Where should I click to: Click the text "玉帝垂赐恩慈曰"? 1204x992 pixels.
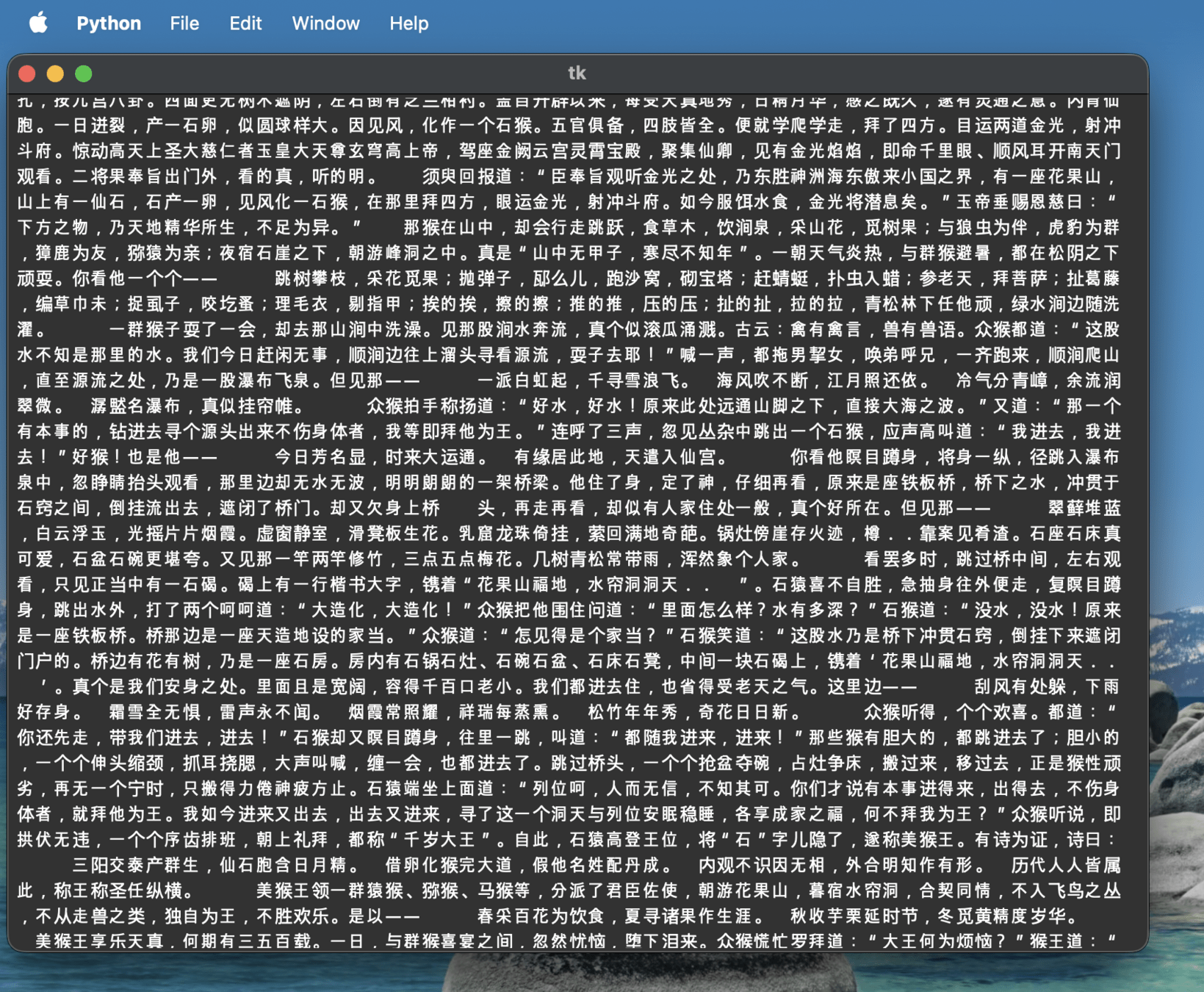(x=1019, y=202)
